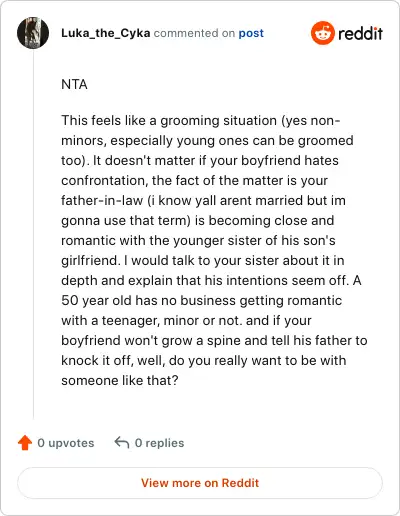
Task: Click the "commented on" text
Action: tap(194, 33)
